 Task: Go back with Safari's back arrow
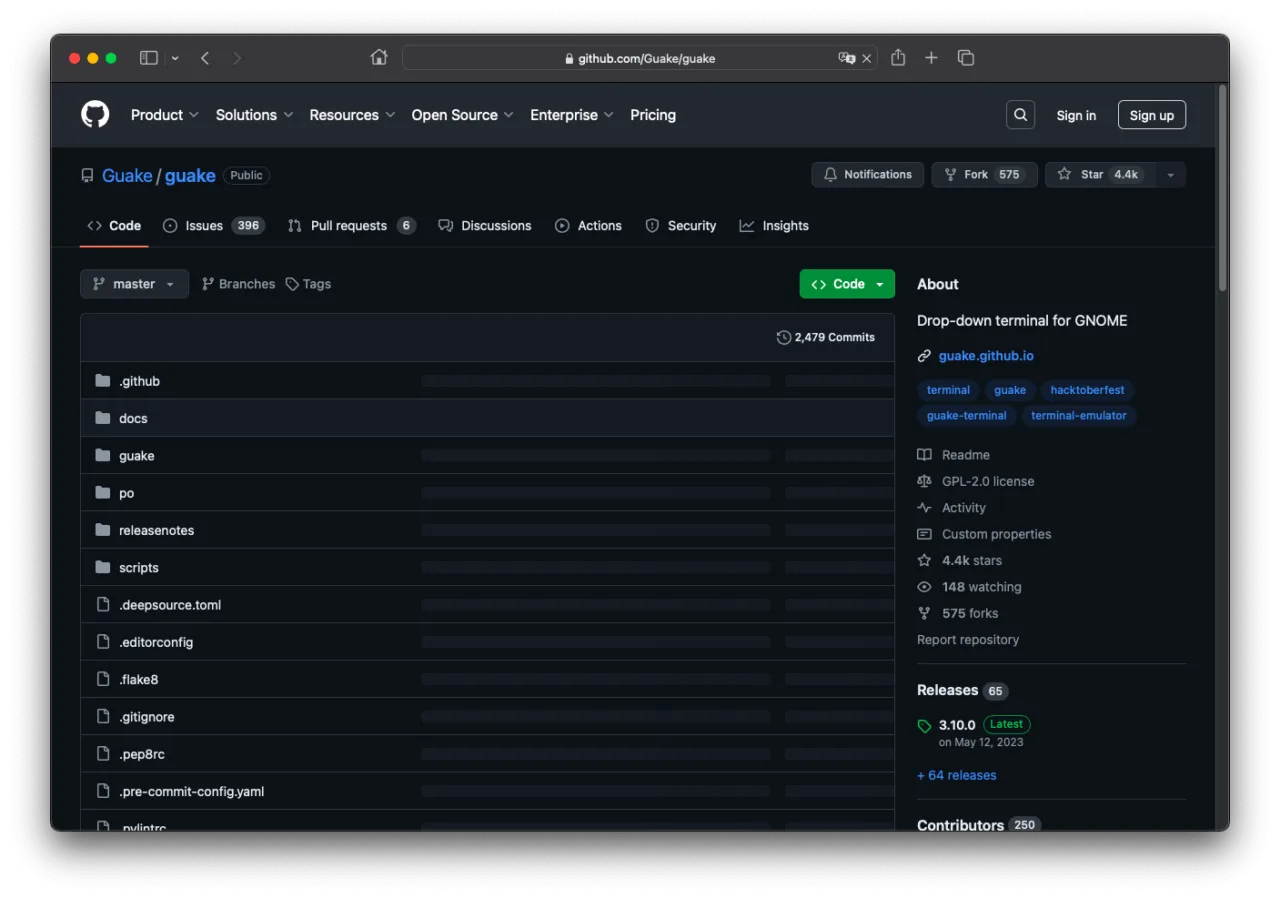tap(205, 58)
